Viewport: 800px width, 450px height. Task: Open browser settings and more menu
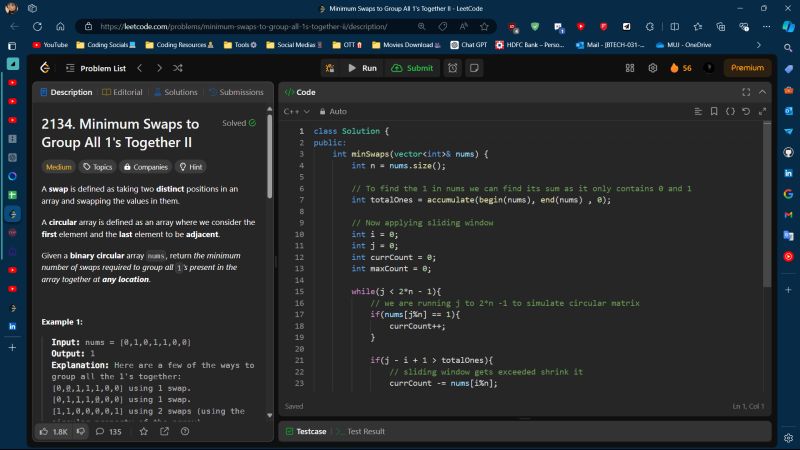click(767, 27)
